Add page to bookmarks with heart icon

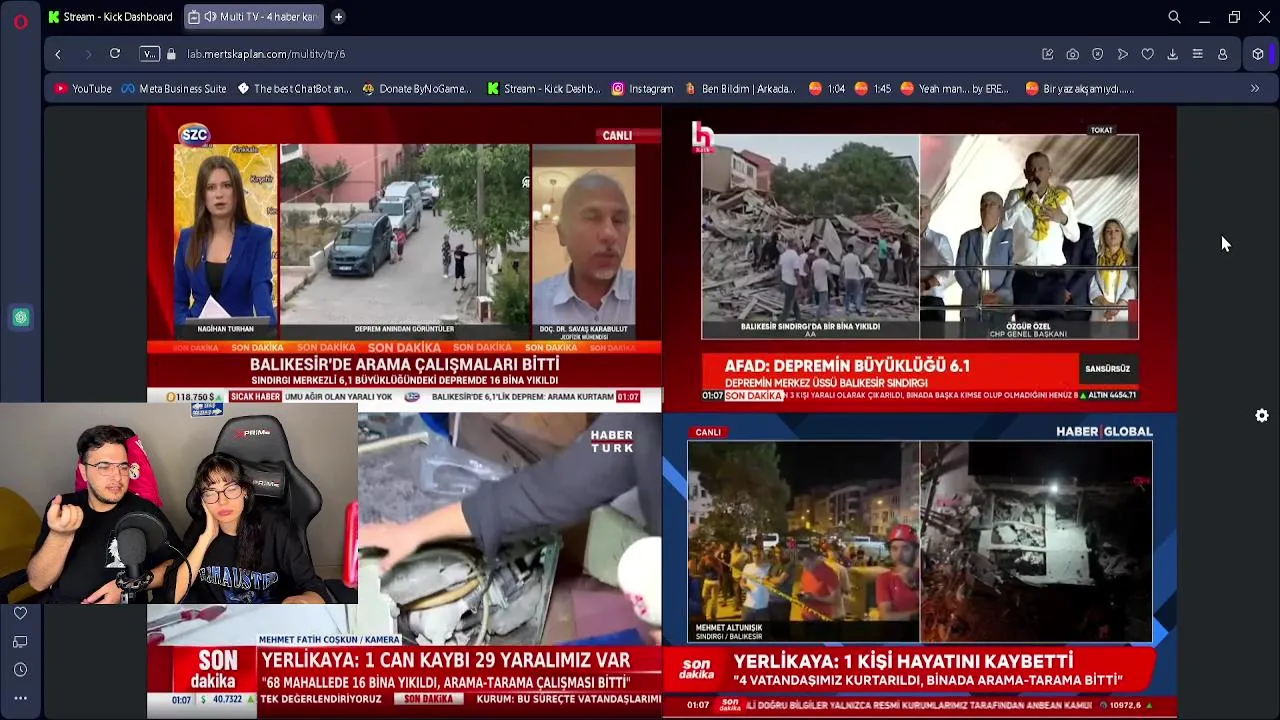[1147, 54]
